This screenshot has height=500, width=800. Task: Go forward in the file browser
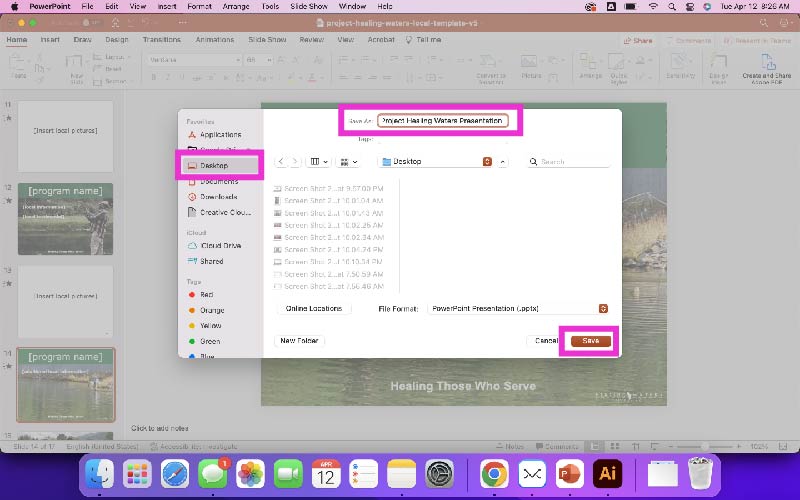[295, 162]
